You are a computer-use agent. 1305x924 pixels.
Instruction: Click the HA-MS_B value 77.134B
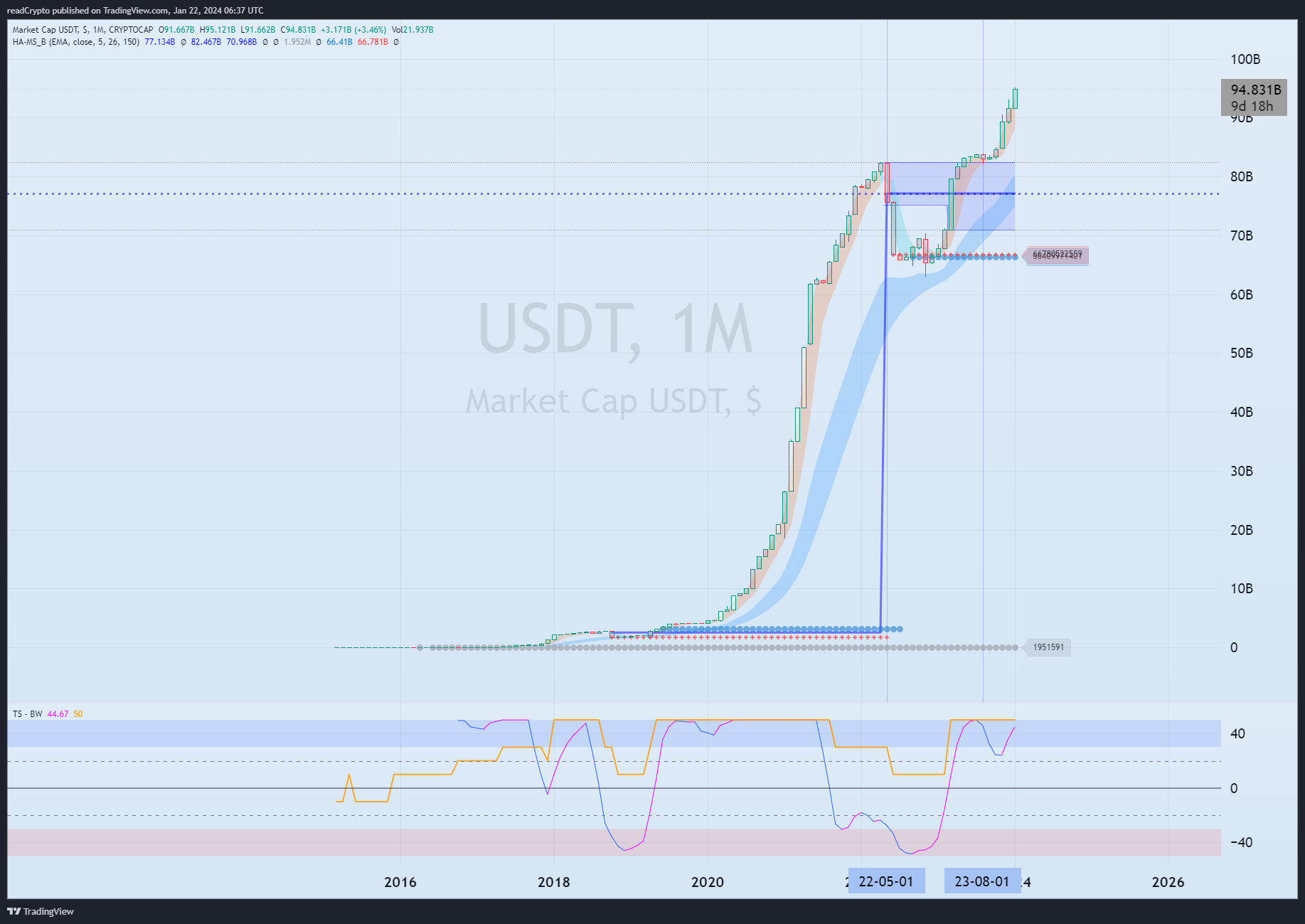160,42
